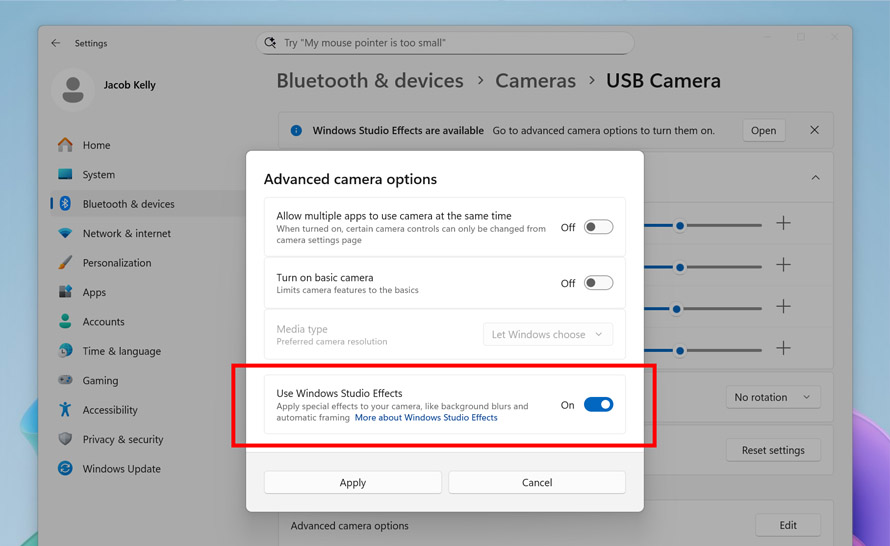Click the Windows Update sync icon
Screen dimensions: 890x546
[65, 468]
